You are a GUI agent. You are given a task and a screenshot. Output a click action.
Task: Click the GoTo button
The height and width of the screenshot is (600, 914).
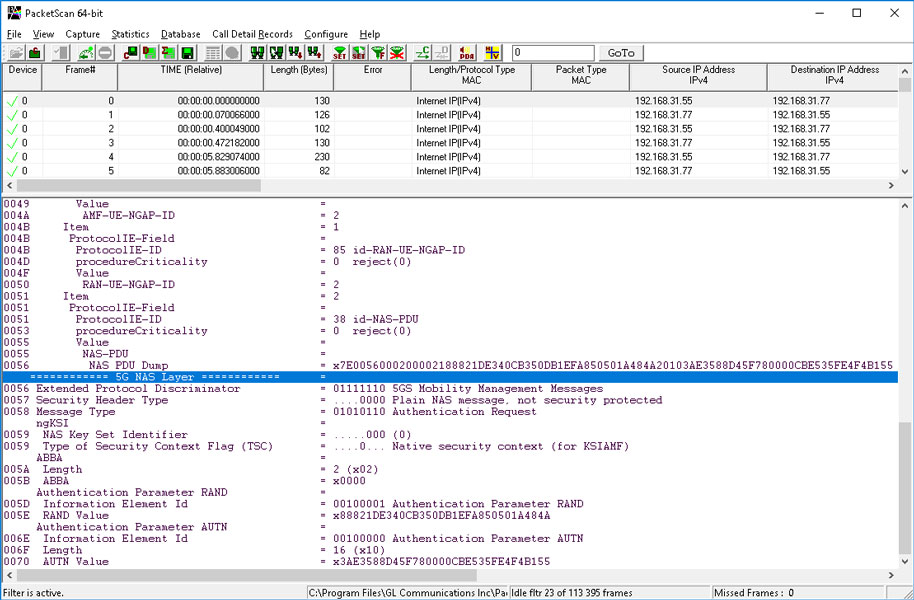621,53
